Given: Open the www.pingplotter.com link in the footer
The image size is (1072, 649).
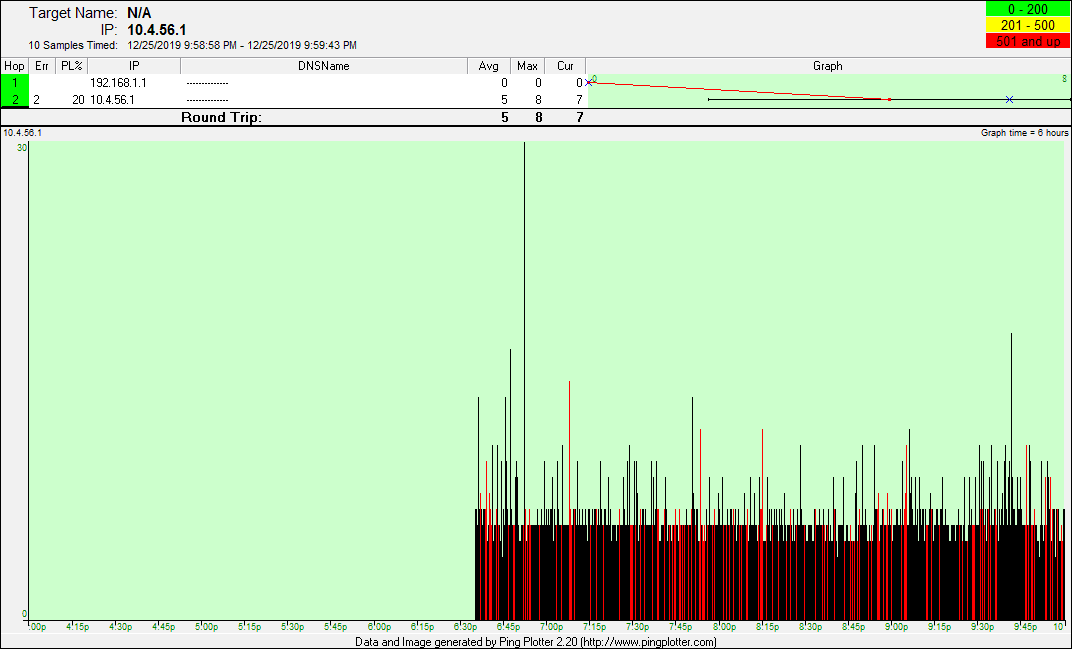Looking at the screenshot, I should point(648,642).
